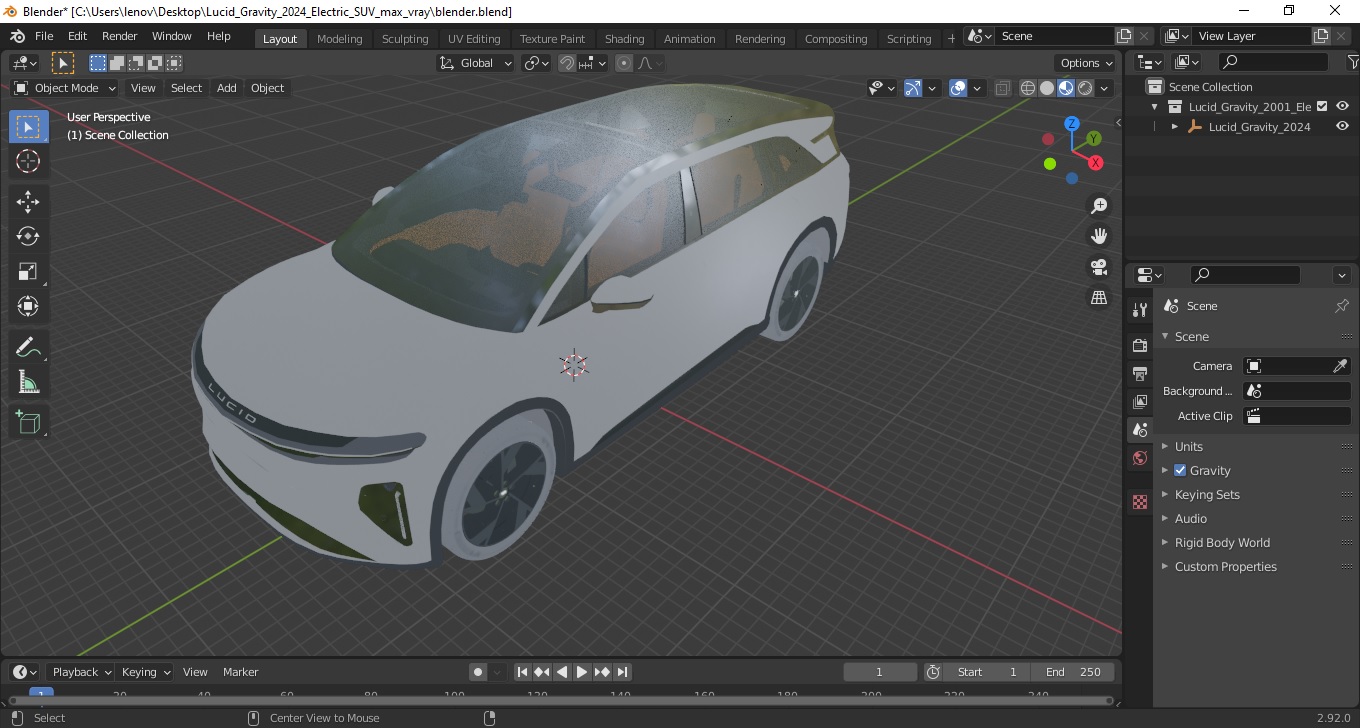This screenshot has width=1360, height=728.
Task: Toggle Show Gizmo button
Action: coord(913,88)
